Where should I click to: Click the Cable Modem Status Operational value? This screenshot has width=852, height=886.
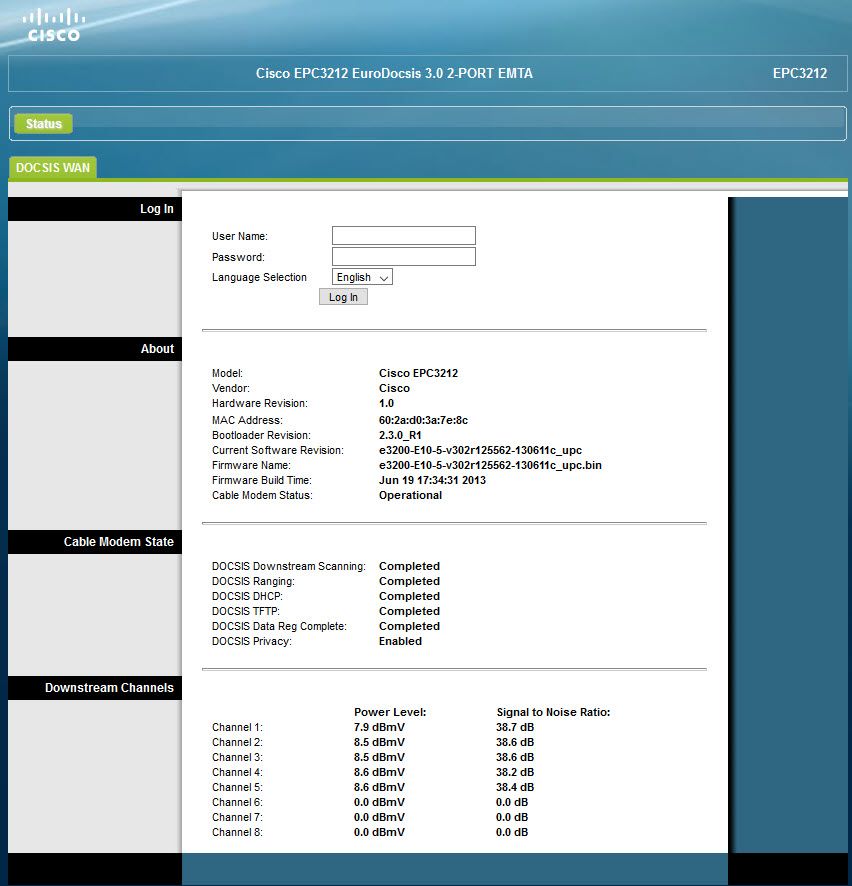coord(410,495)
